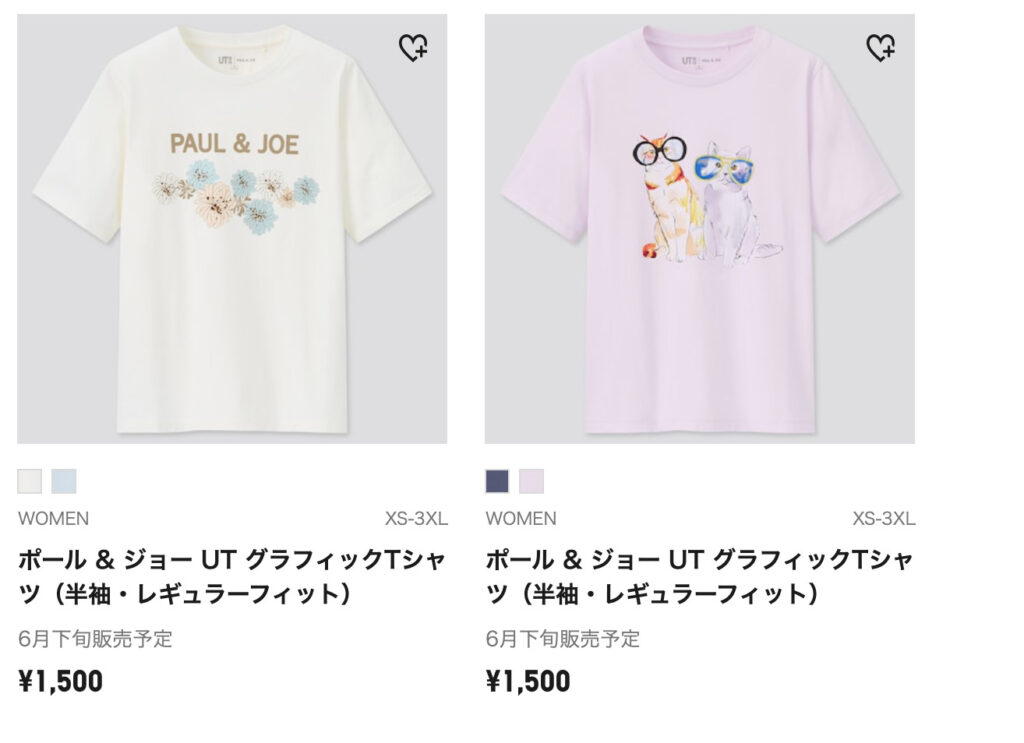Open the white floral PAUL & JOE T-shirt image

coord(232,229)
